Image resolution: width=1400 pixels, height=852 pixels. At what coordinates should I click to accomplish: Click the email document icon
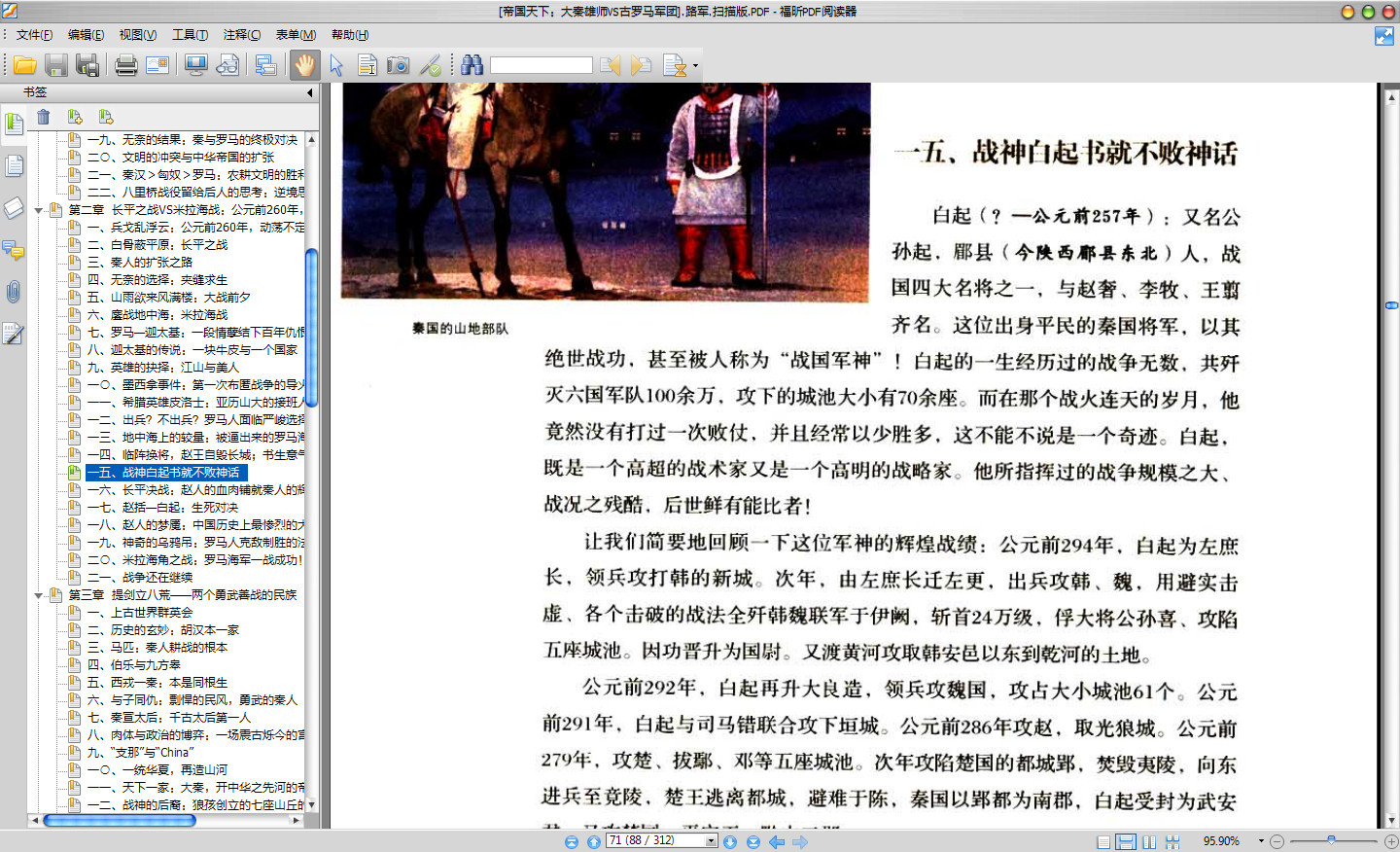coord(157,65)
